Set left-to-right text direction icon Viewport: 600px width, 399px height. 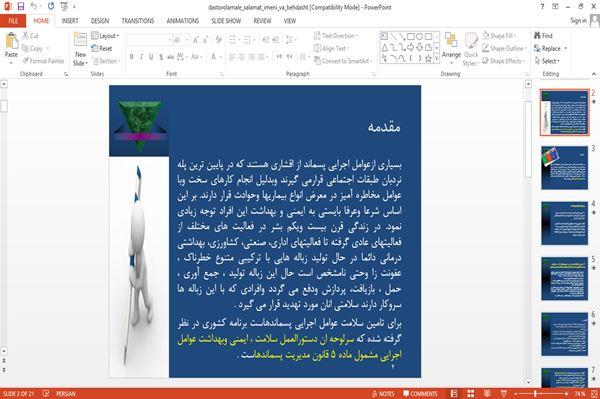click(x=279, y=57)
